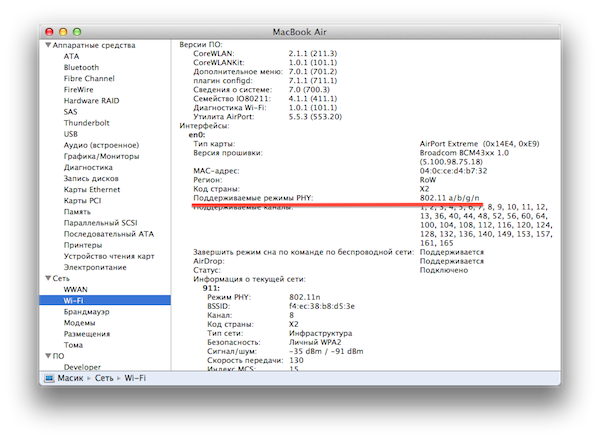The image size is (600, 440).
Task: Select the highlighted Wi-Fi item
Action: pos(105,300)
